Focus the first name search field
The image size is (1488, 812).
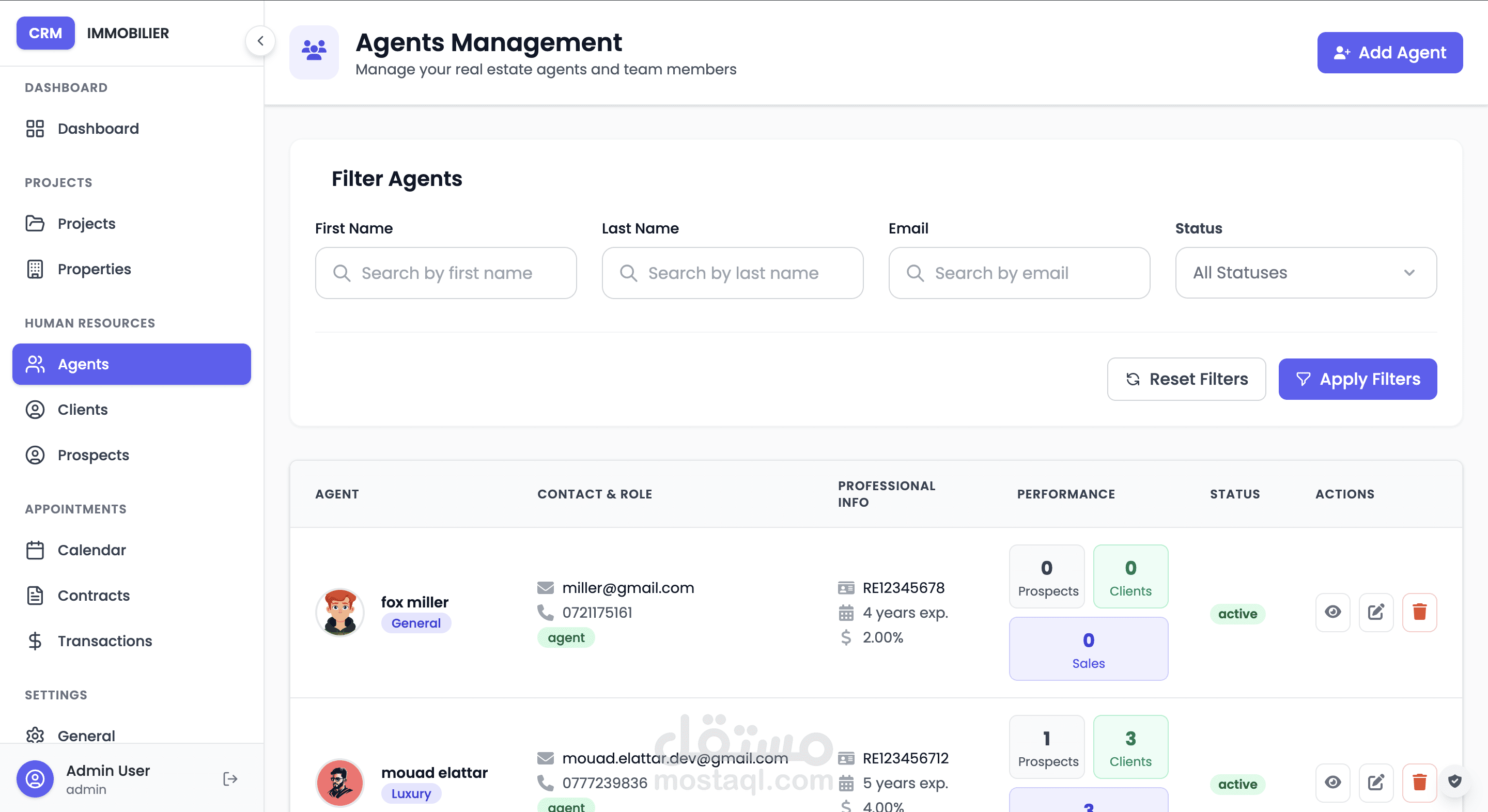(x=446, y=273)
